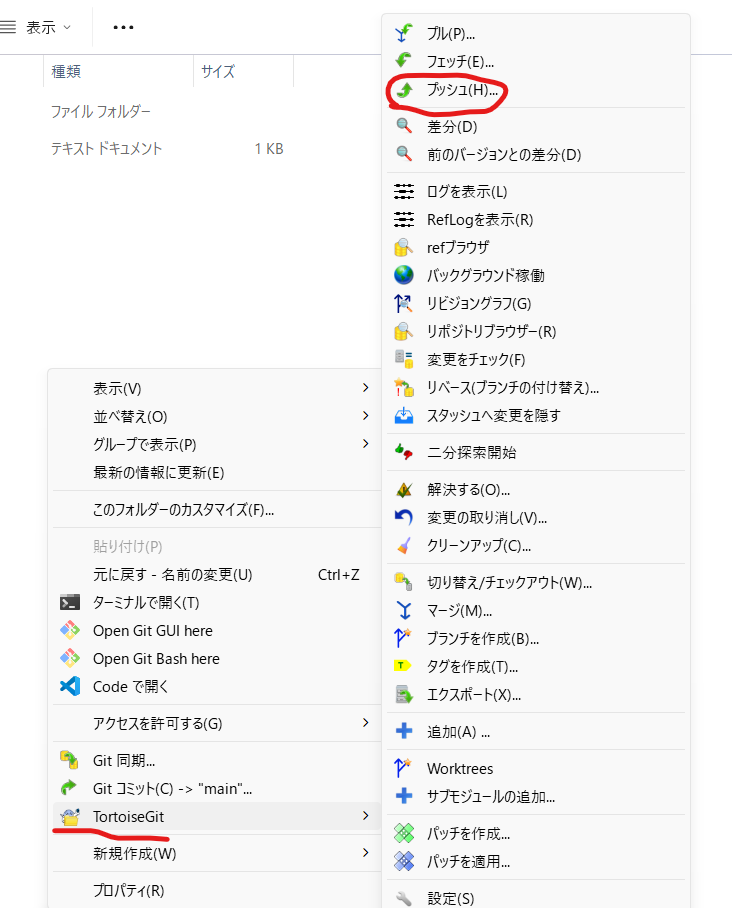The width and height of the screenshot is (732, 908).
Task: Click the Pull (プル) icon
Action: point(404,33)
